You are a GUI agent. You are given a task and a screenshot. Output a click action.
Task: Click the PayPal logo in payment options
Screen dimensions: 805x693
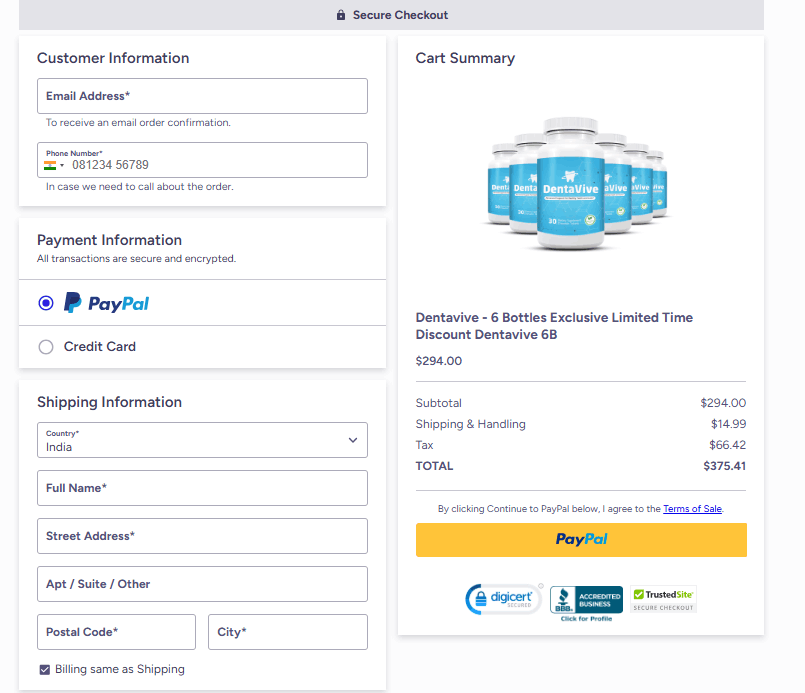point(106,303)
